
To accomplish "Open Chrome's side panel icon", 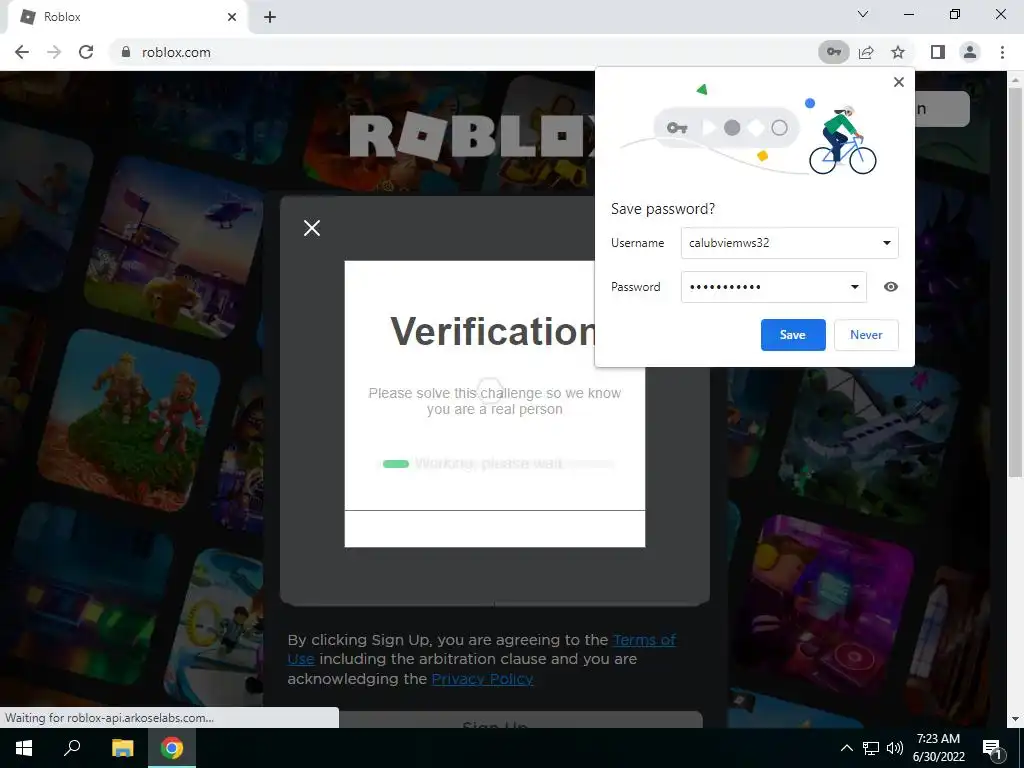I will coord(938,52).
